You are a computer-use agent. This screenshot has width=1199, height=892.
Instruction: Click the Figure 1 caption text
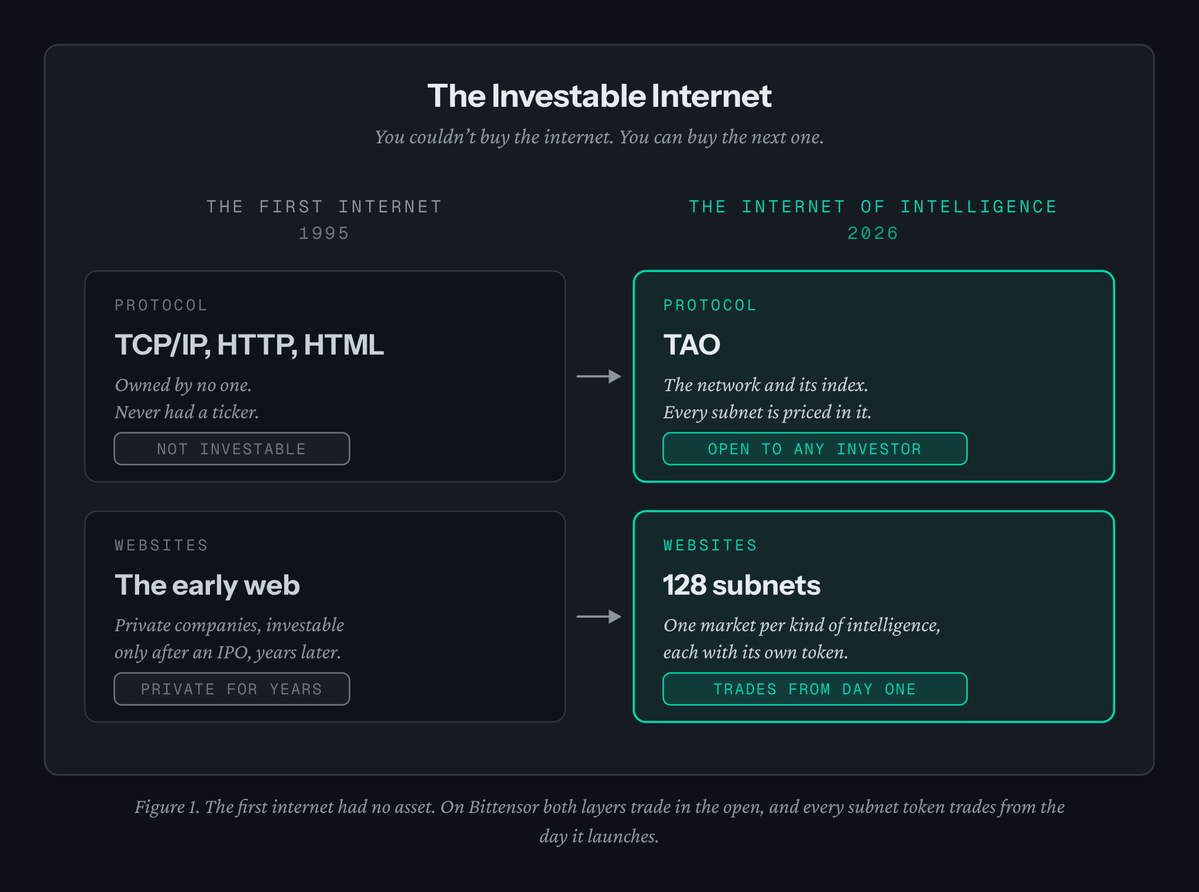pyautogui.click(x=600, y=822)
